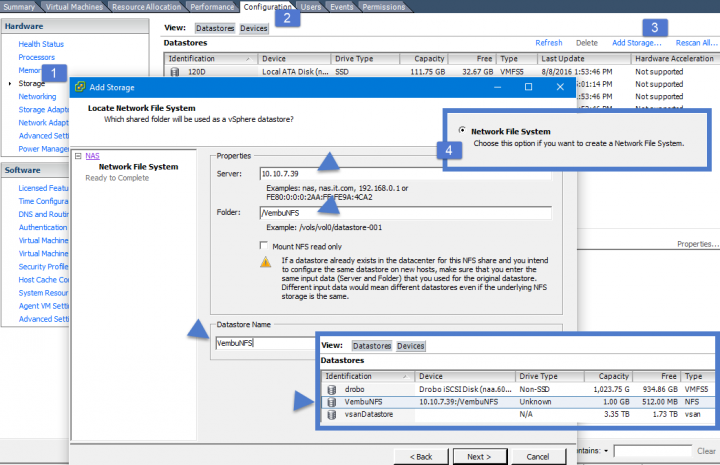Collapse the NAS tree node

[x=79, y=156]
